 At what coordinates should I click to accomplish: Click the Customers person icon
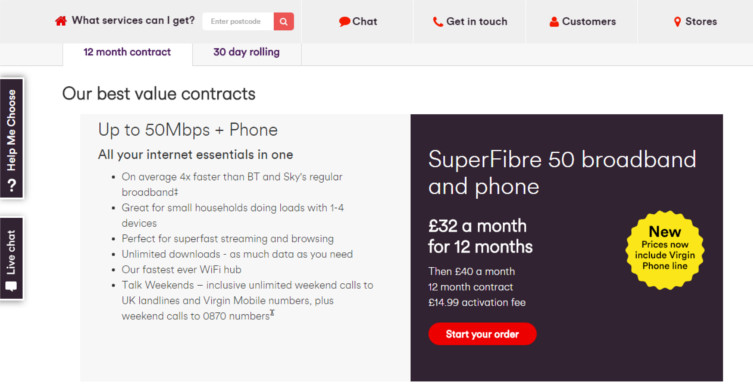pyautogui.click(x=554, y=22)
